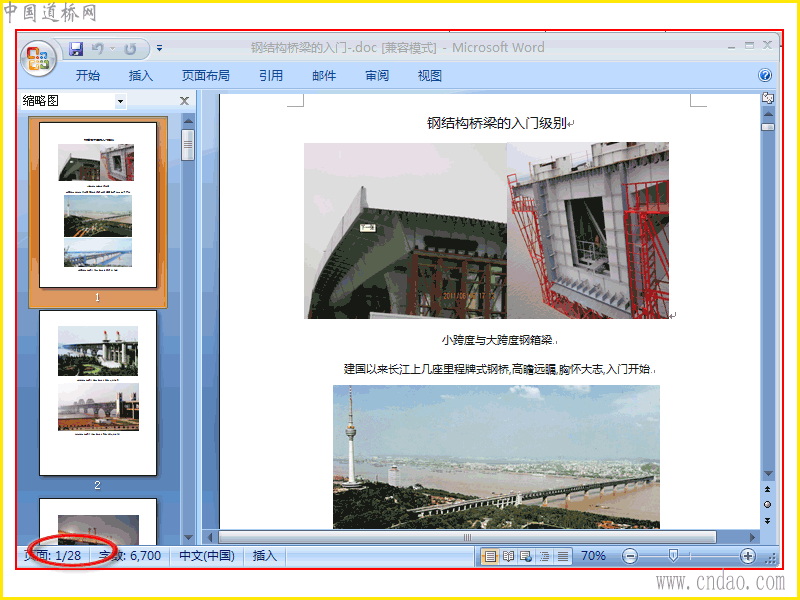Click horizontal scroll right arrow
The height and width of the screenshot is (600, 800).
(753, 537)
